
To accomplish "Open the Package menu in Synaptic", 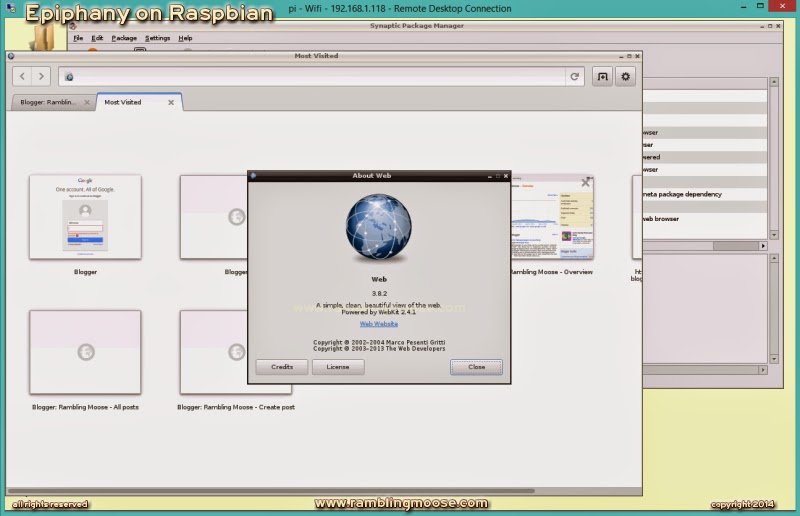I will [124, 38].
